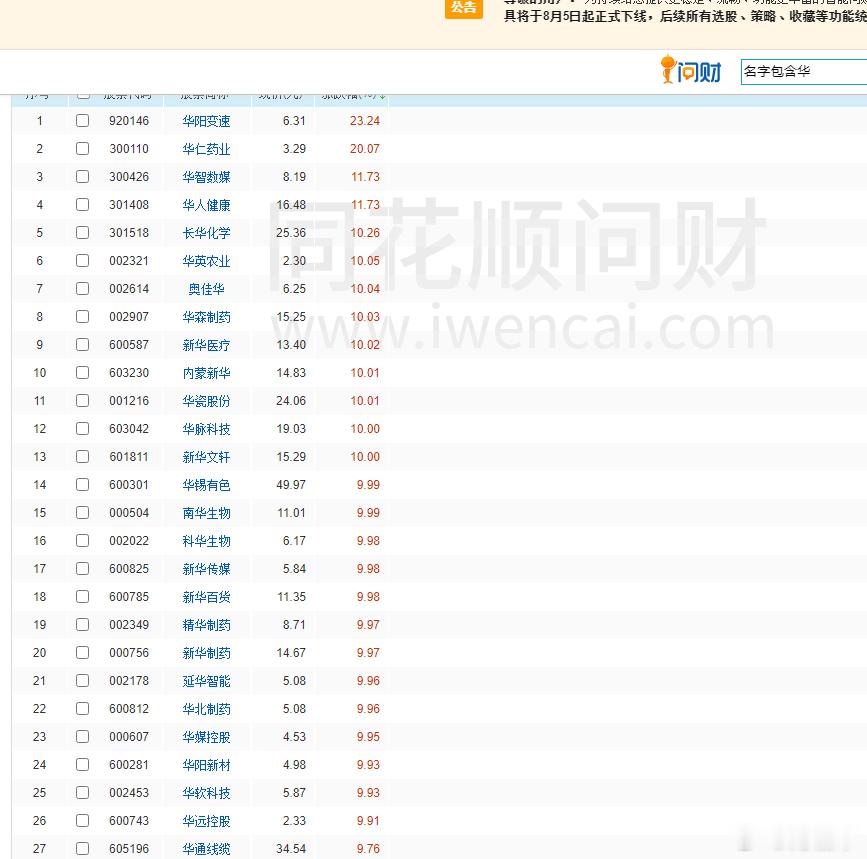The image size is (867, 859).
Task: Open stock link 新华医疗
Action: click(206, 345)
